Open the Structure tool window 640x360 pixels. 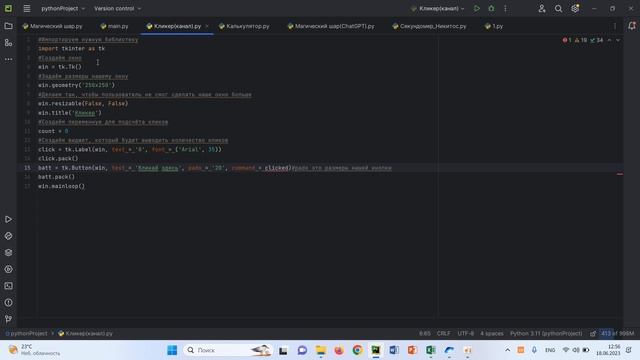[x=8, y=43]
